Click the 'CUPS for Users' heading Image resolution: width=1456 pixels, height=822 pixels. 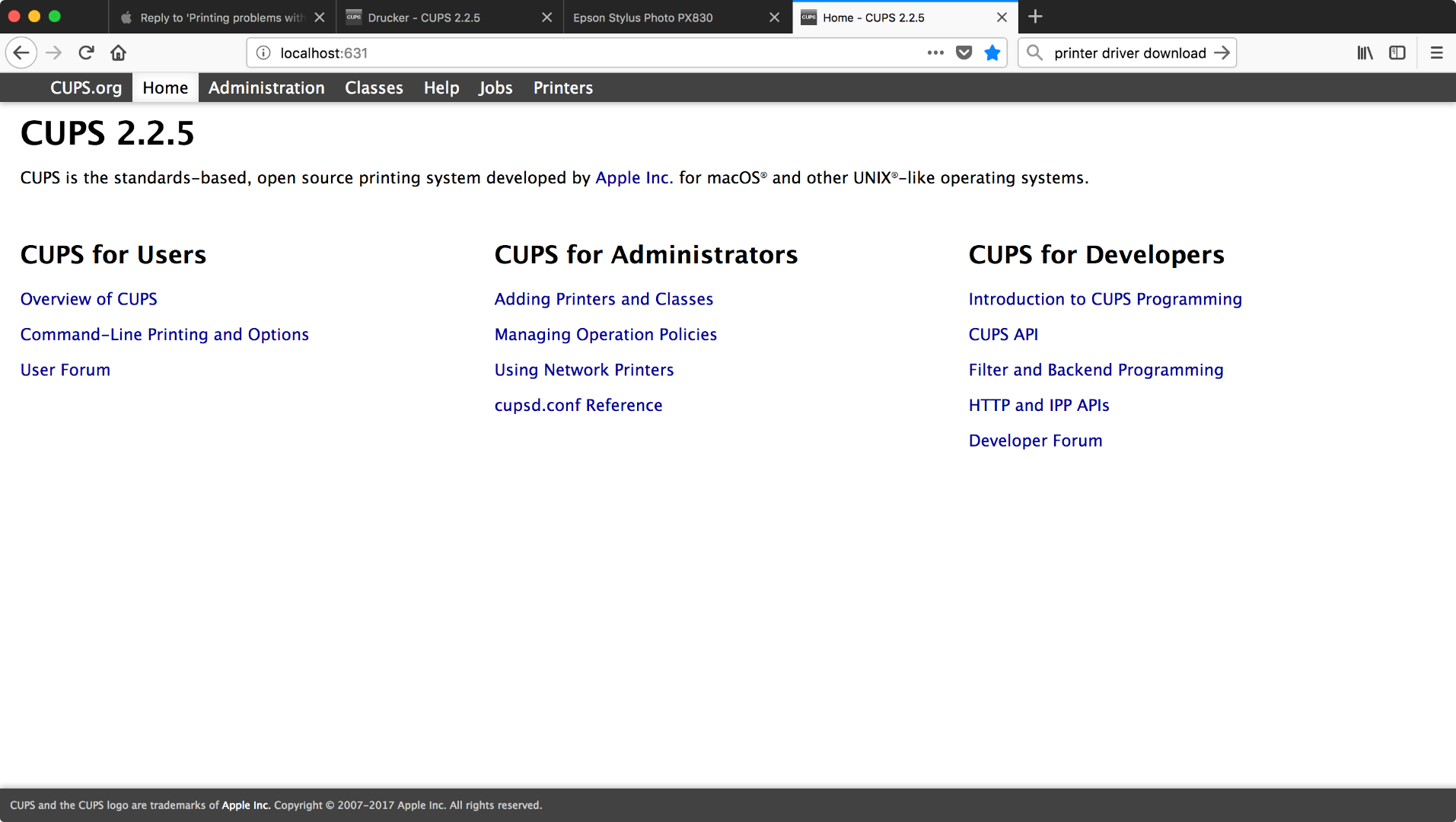coord(113,254)
